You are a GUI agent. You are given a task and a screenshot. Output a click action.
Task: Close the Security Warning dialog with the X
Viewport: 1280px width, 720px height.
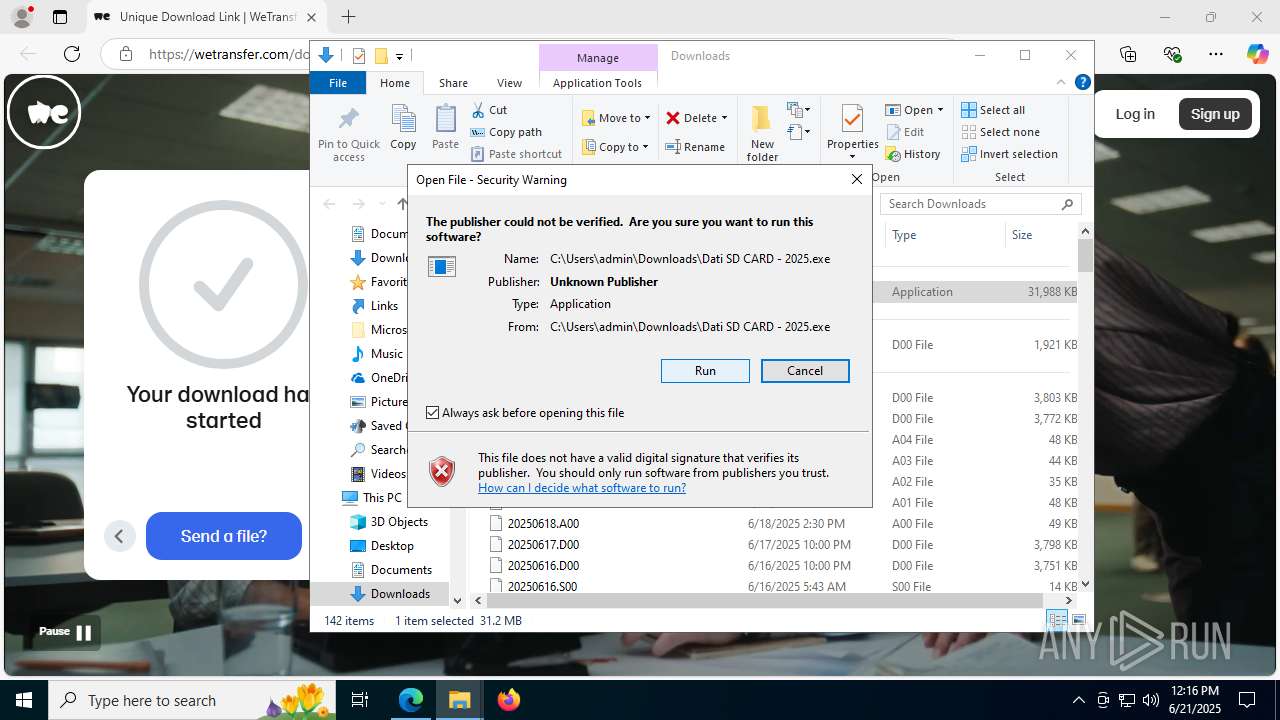click(x=856, y=180)
